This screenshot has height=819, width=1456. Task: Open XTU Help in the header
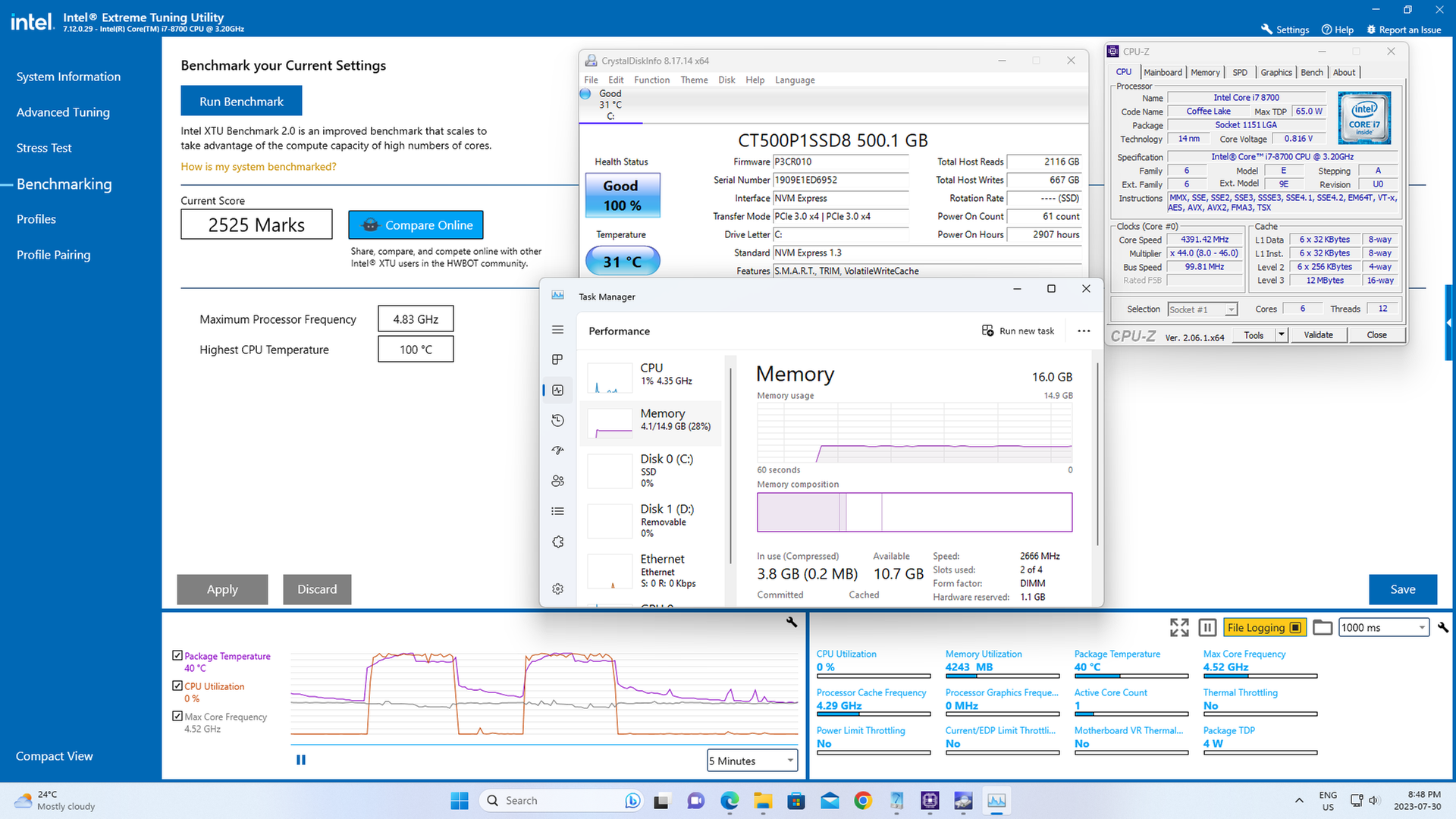(1338, 30)
